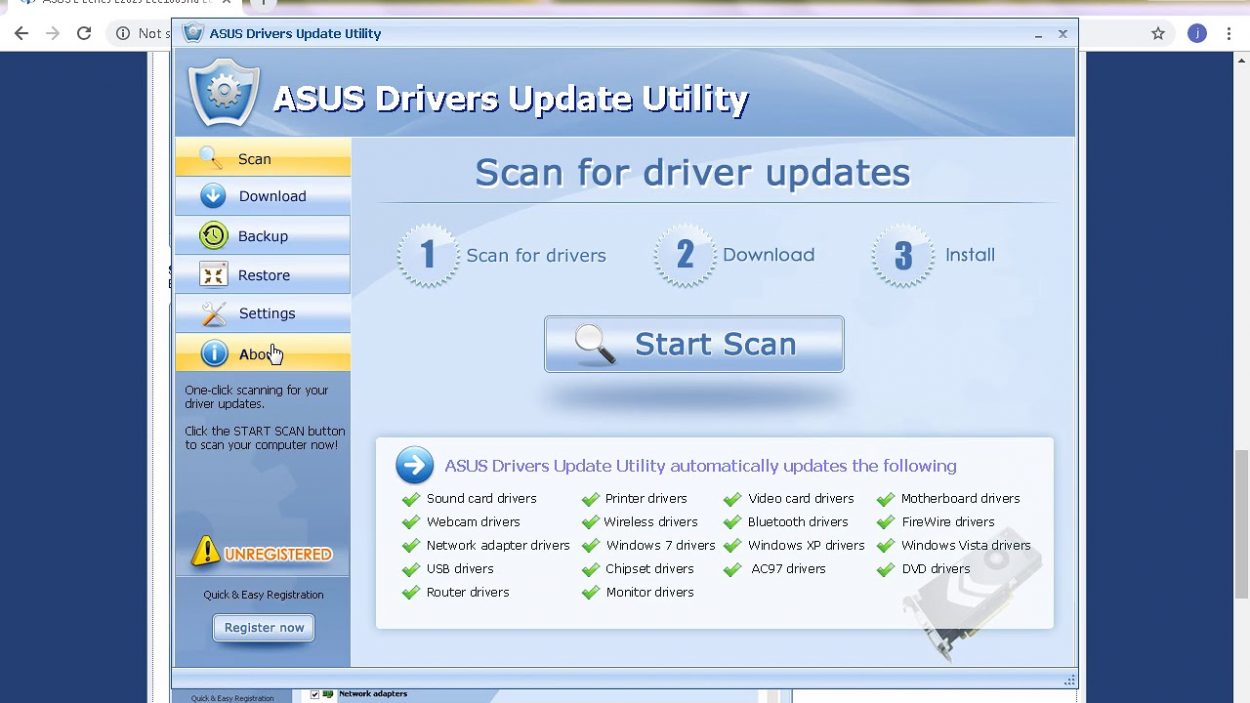Click the Webcam drivers entry
The width and height of the screenshot is (1250, 703).
click(x=462, y=522)
